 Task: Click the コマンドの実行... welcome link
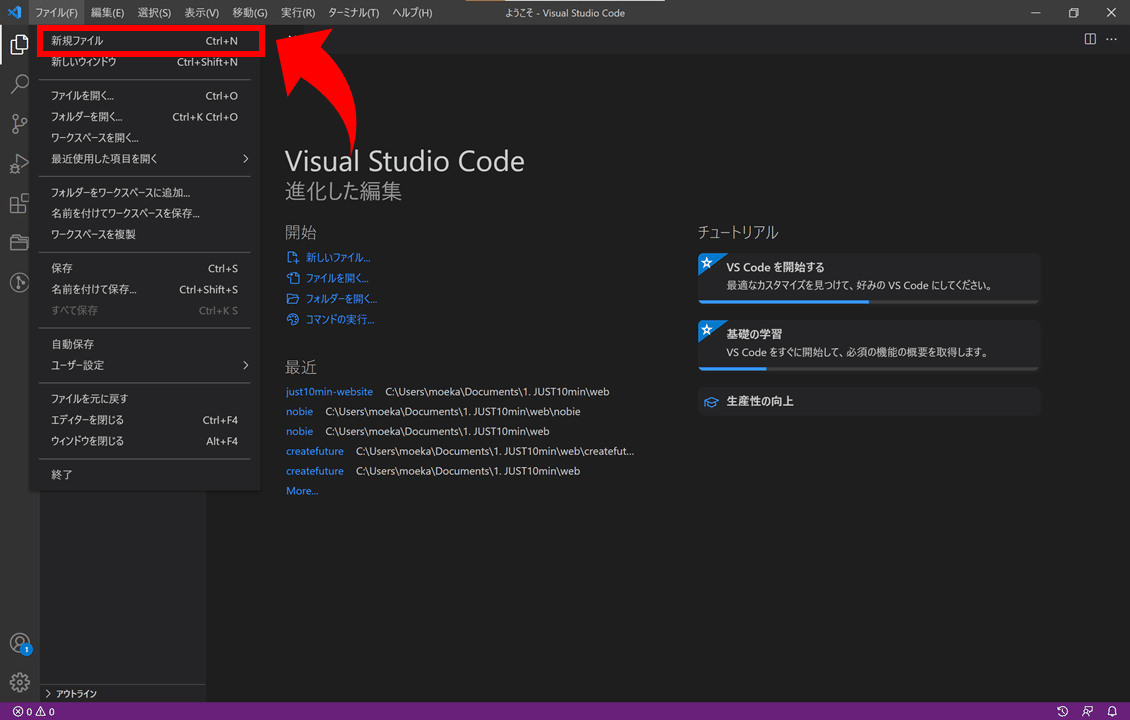pos(339,319)
